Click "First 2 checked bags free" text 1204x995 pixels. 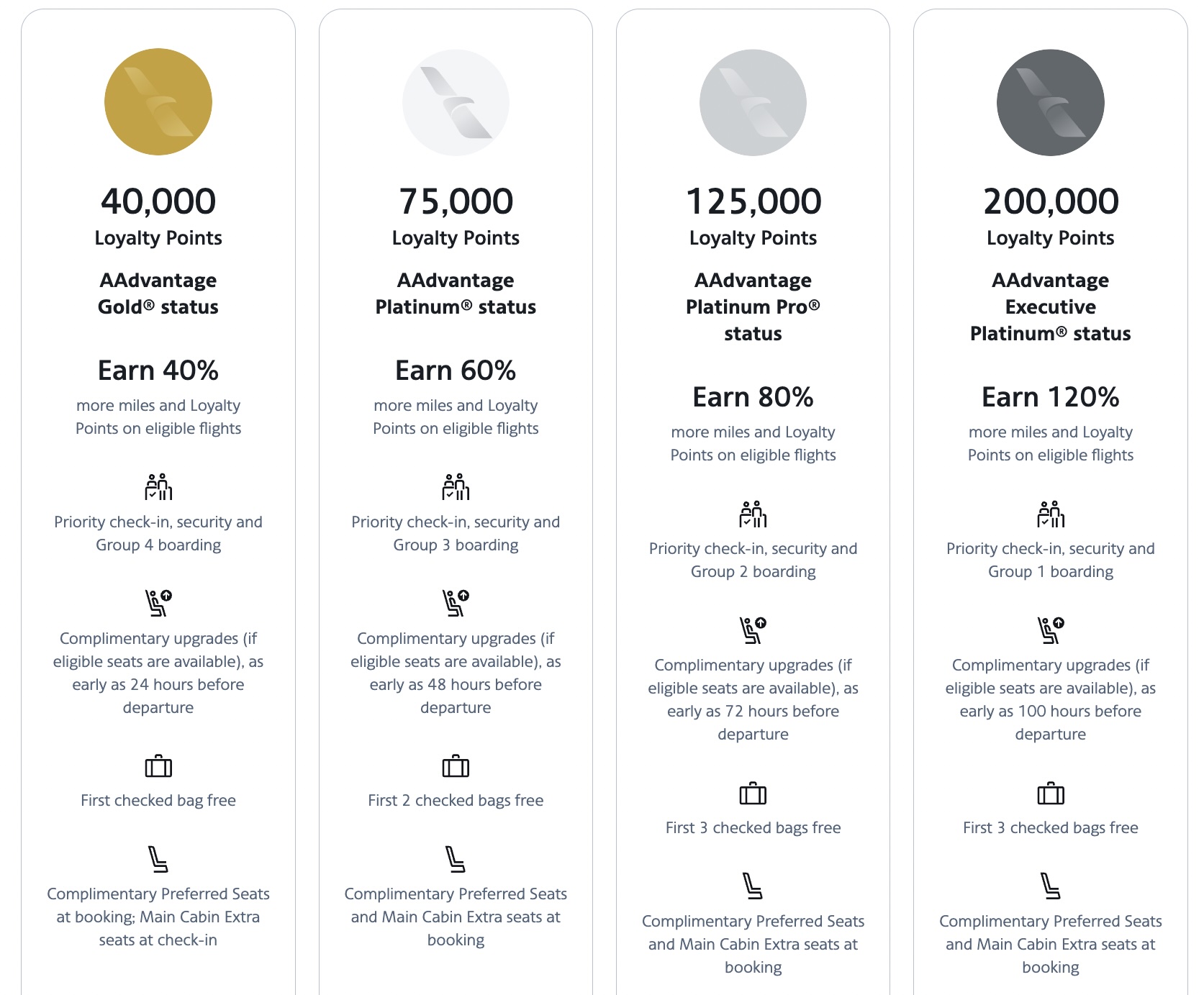(x=456, y=801)
